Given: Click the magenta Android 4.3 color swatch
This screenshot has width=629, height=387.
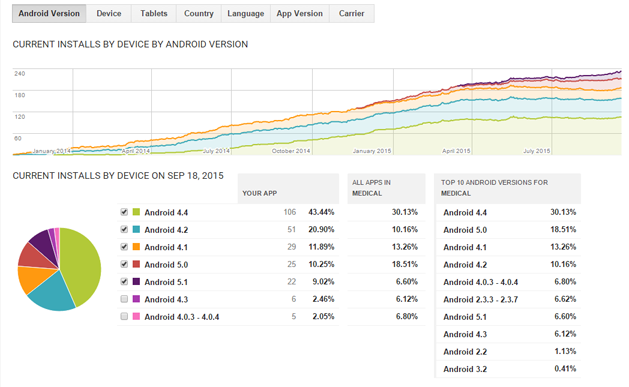Looking at the screenshot, I should pos(136,299).
